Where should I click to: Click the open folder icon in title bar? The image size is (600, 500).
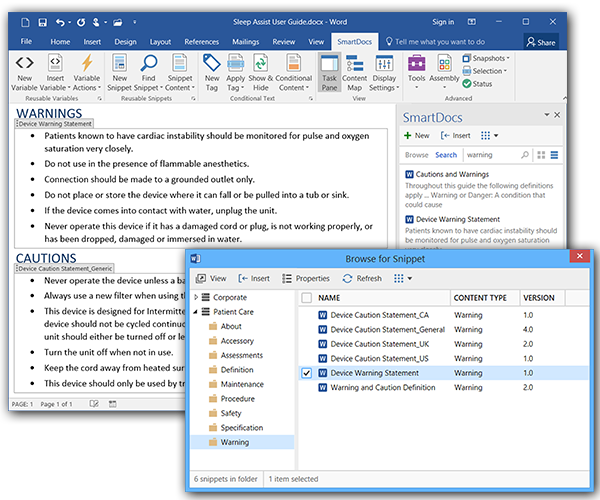click(x=117, y=22)
